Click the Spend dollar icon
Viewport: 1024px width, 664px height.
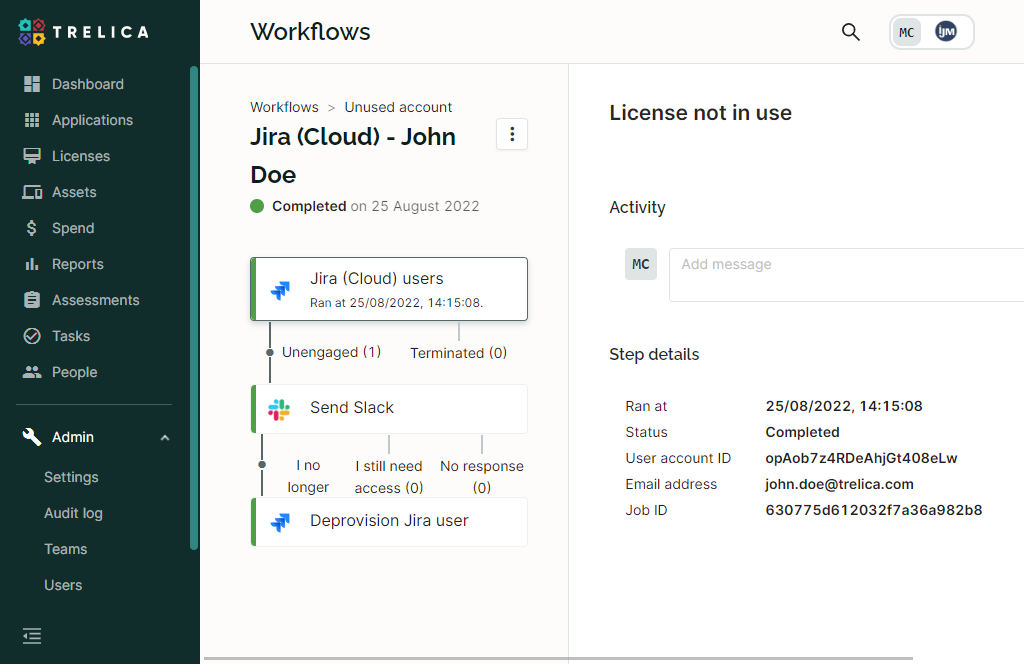point(31,228)
